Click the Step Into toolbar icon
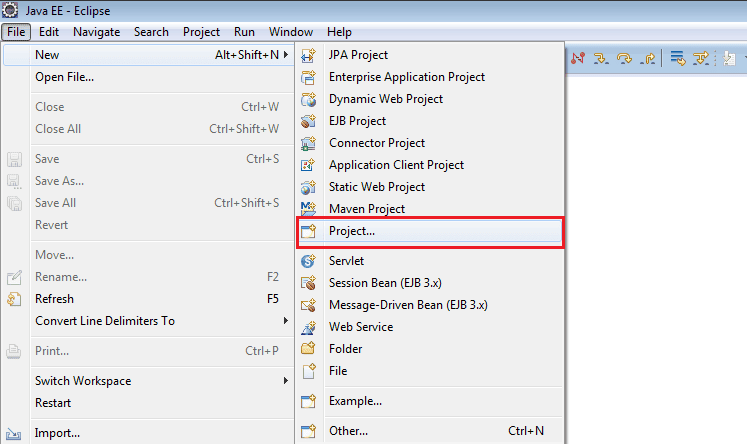 [x=601, y=58]
